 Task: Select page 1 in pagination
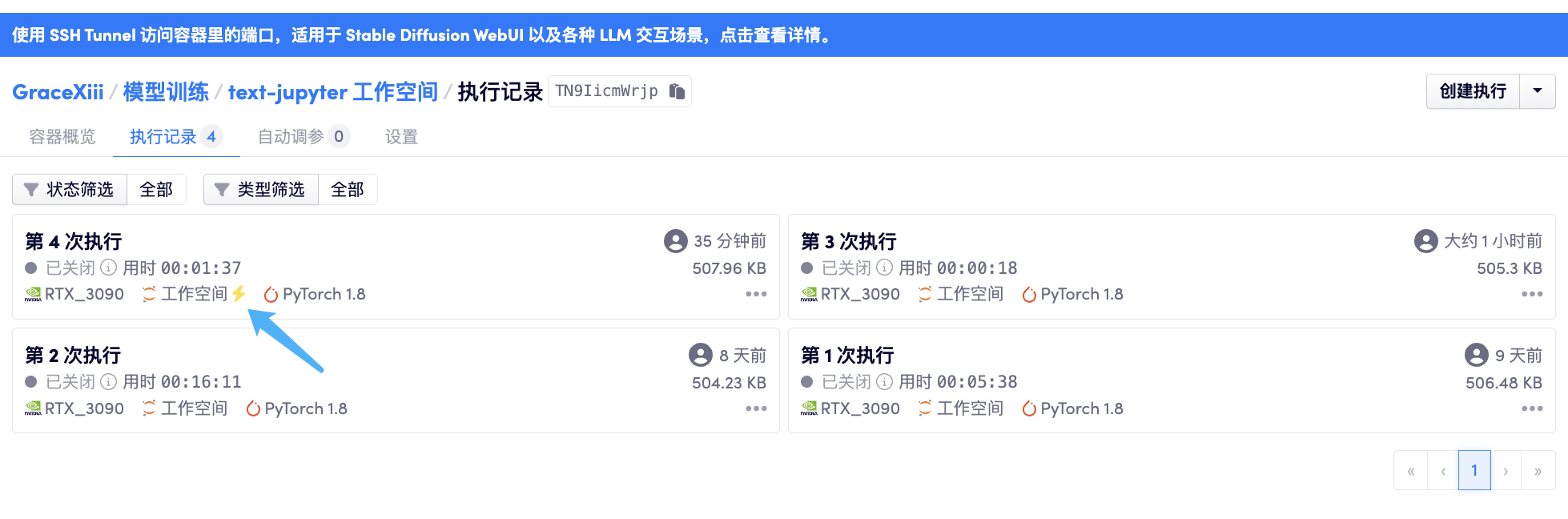coord(1474,470)
